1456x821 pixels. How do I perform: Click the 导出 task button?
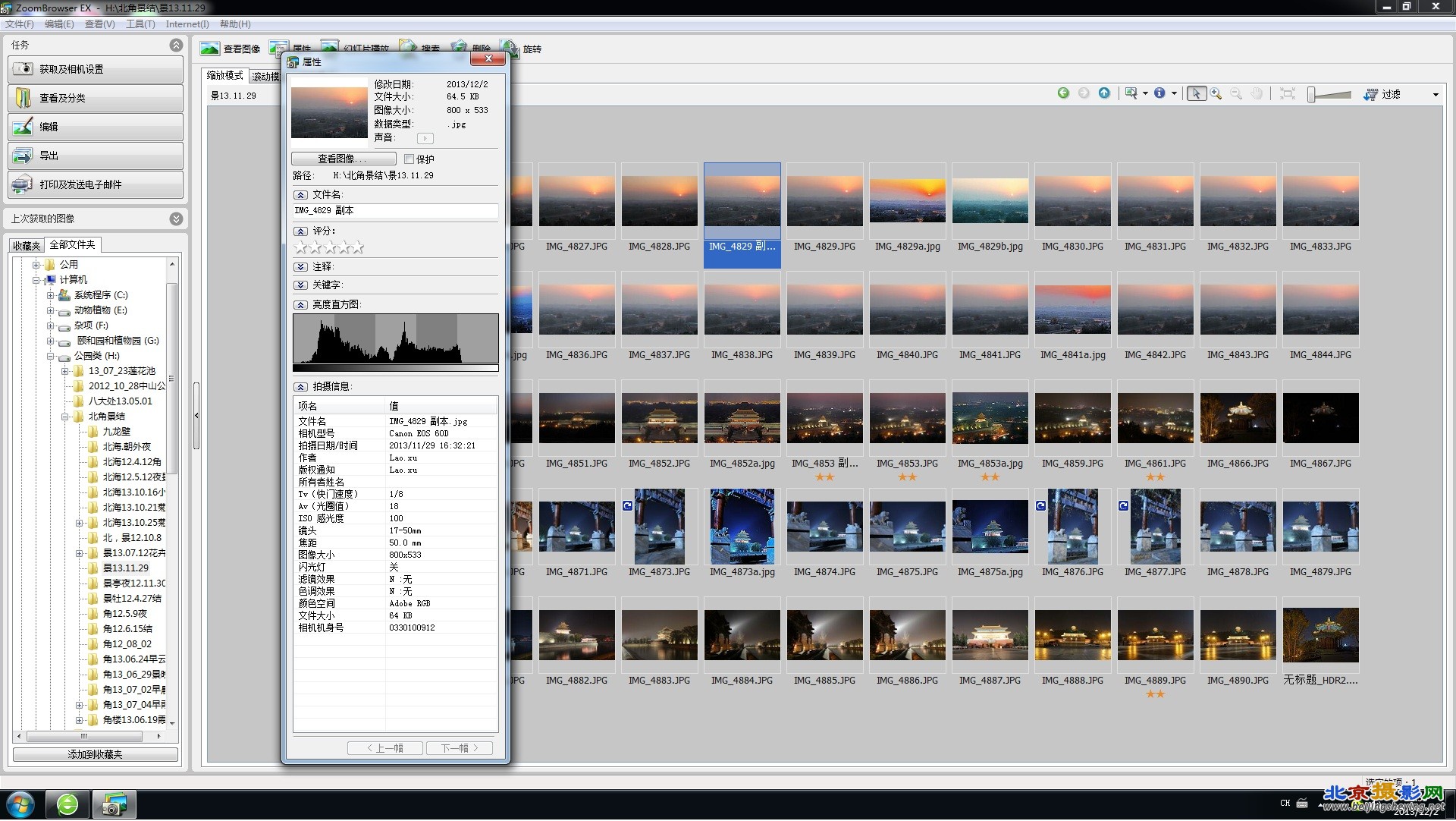96,156
